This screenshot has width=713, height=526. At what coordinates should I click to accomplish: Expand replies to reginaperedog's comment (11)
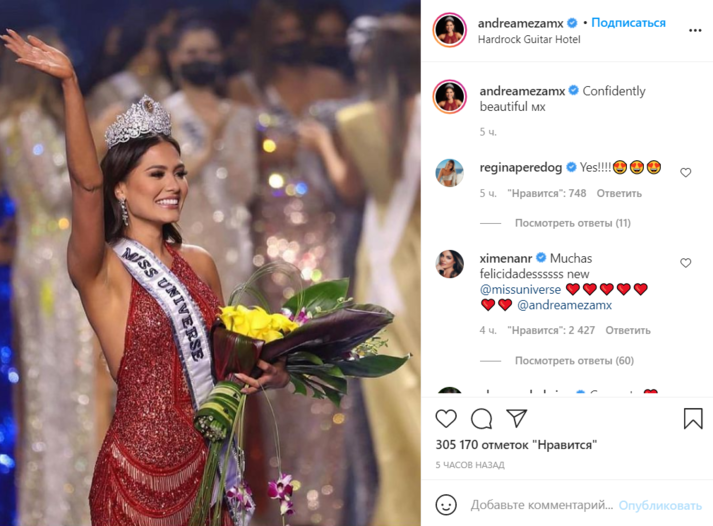[x=572, y=223]
